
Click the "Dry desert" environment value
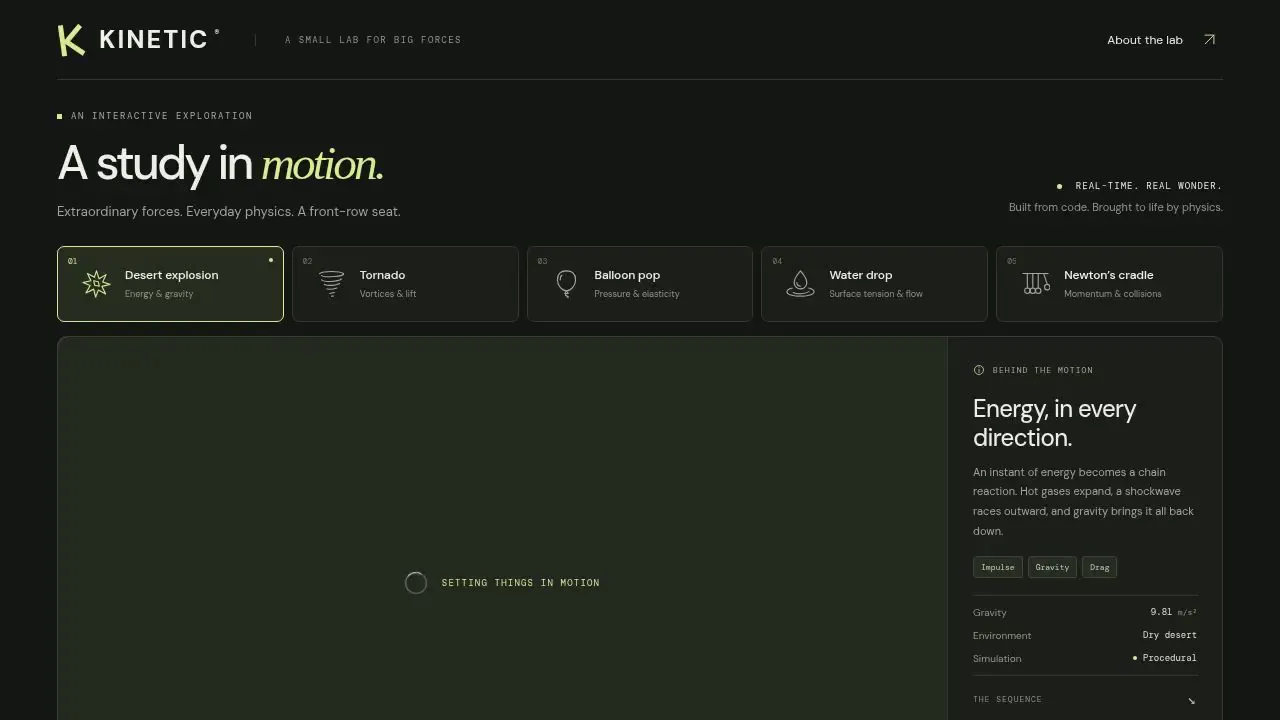pos(1170,635)
